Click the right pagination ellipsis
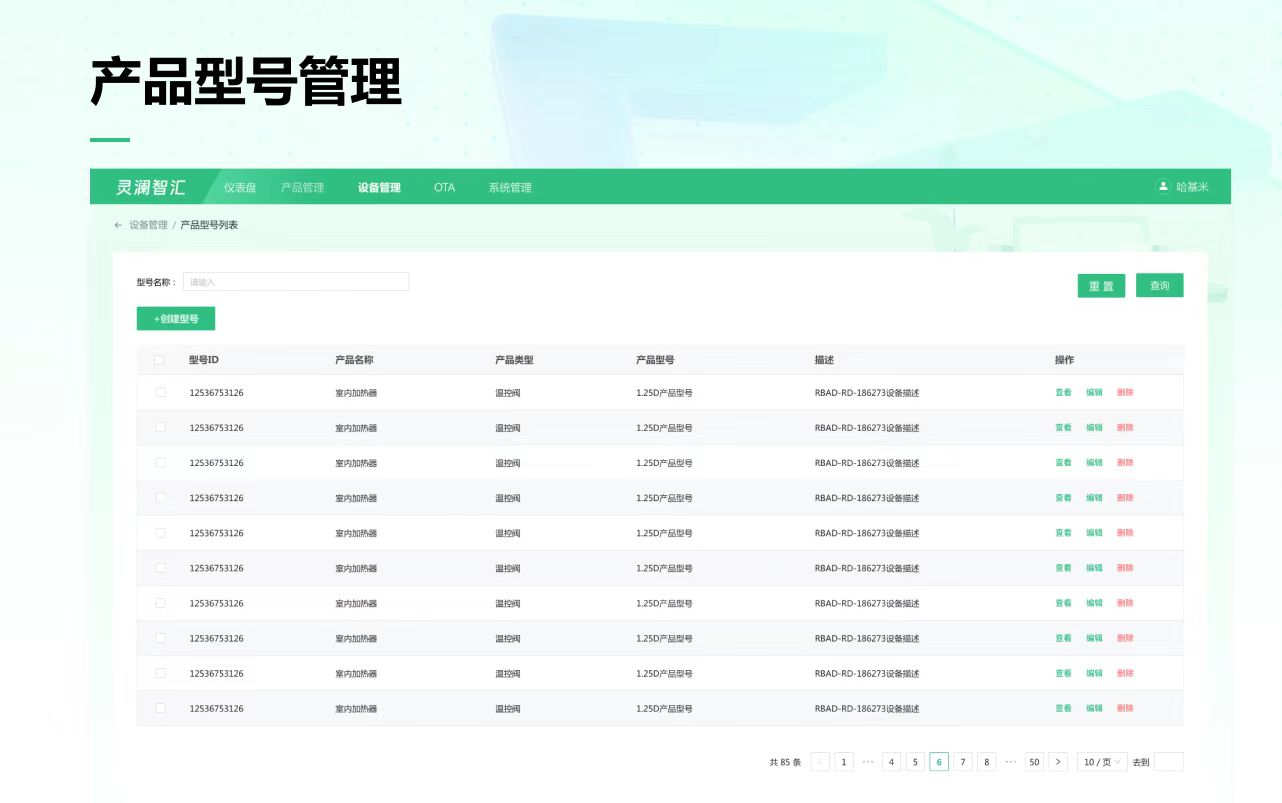Image resolution: width=1282 pixels, height=803 pixels. coord(1011,762)
